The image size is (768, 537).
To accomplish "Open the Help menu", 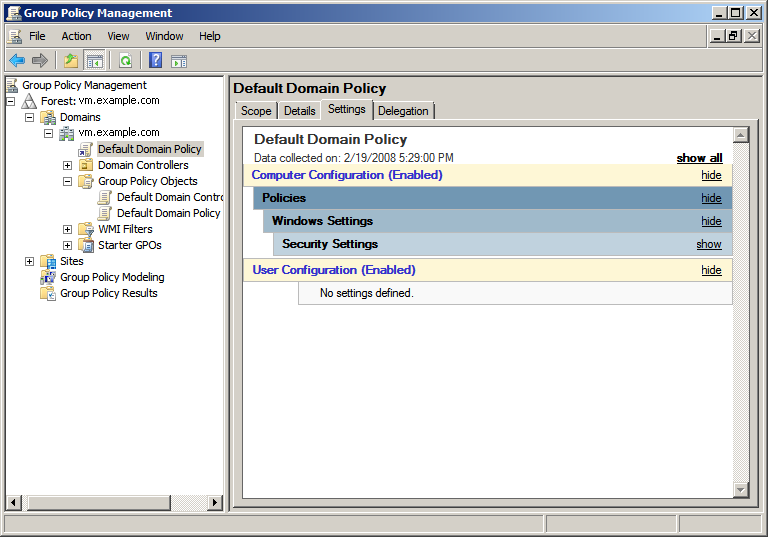I will 210,36.
